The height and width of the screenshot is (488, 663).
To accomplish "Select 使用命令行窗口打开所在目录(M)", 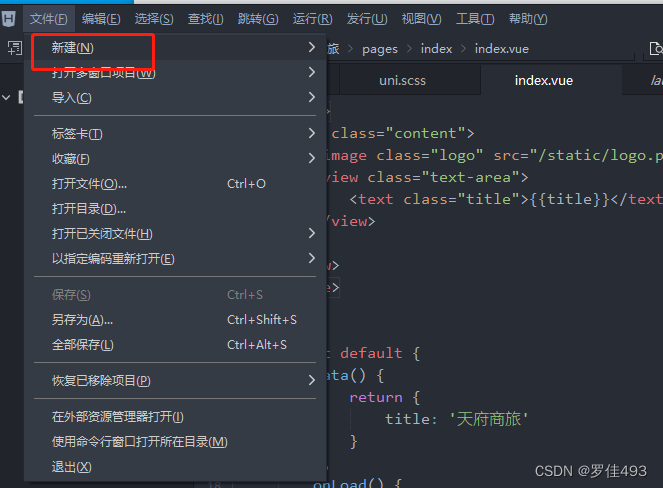I will click(140, 442).
